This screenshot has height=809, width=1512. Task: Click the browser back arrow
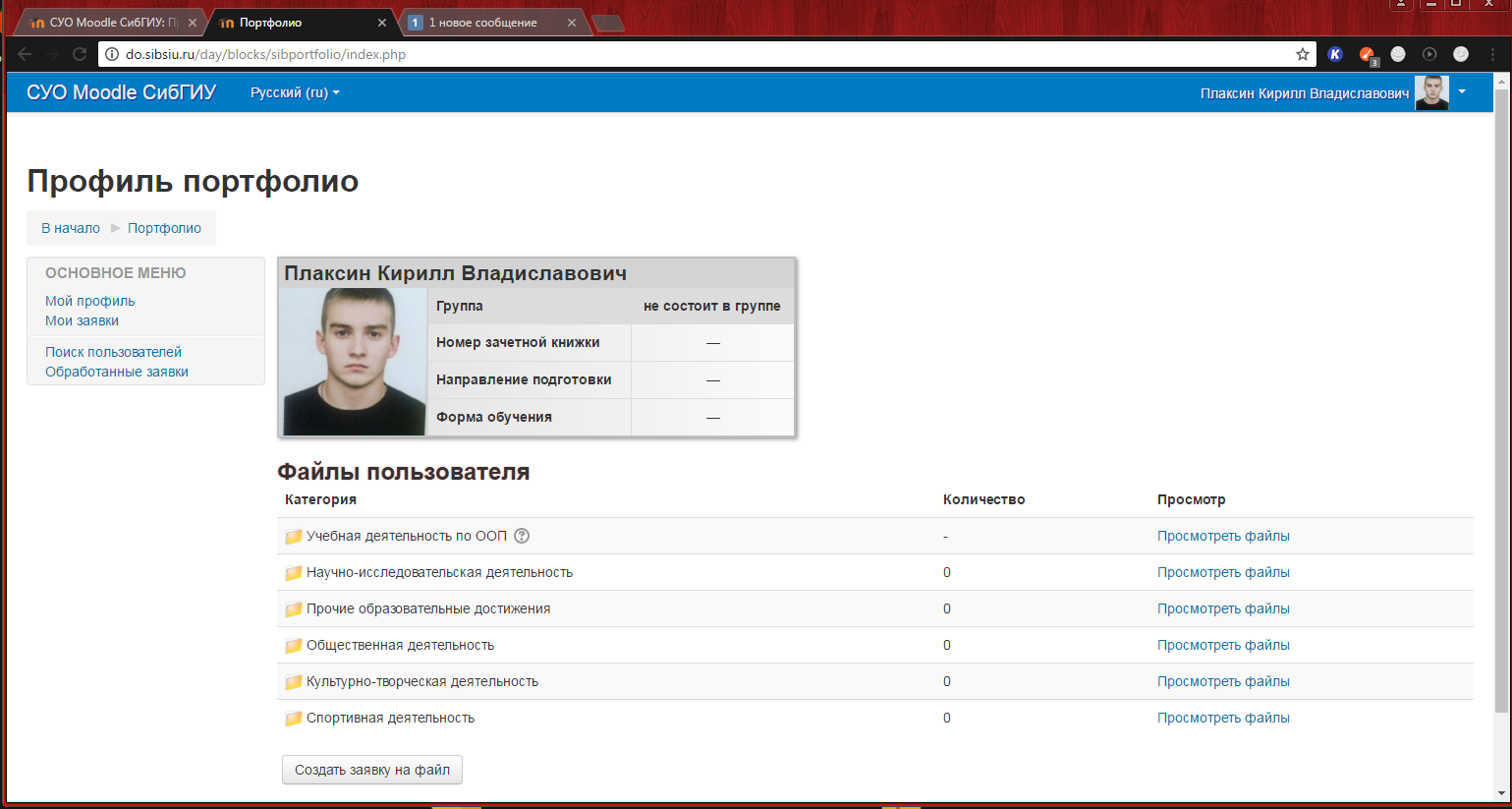pyautogui.click(x=25, y=54)
